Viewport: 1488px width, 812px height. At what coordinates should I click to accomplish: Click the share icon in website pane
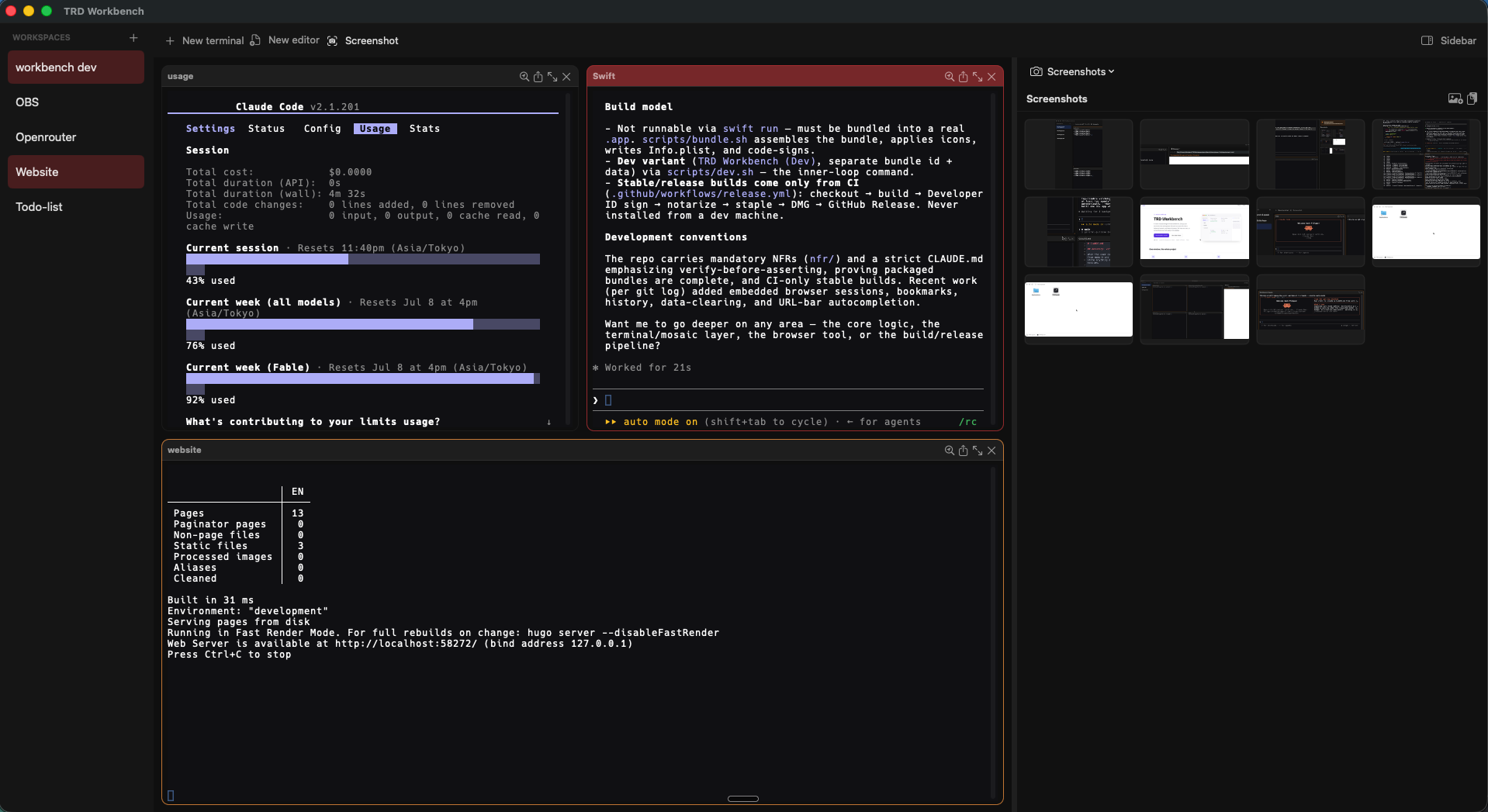pos(964,451)
